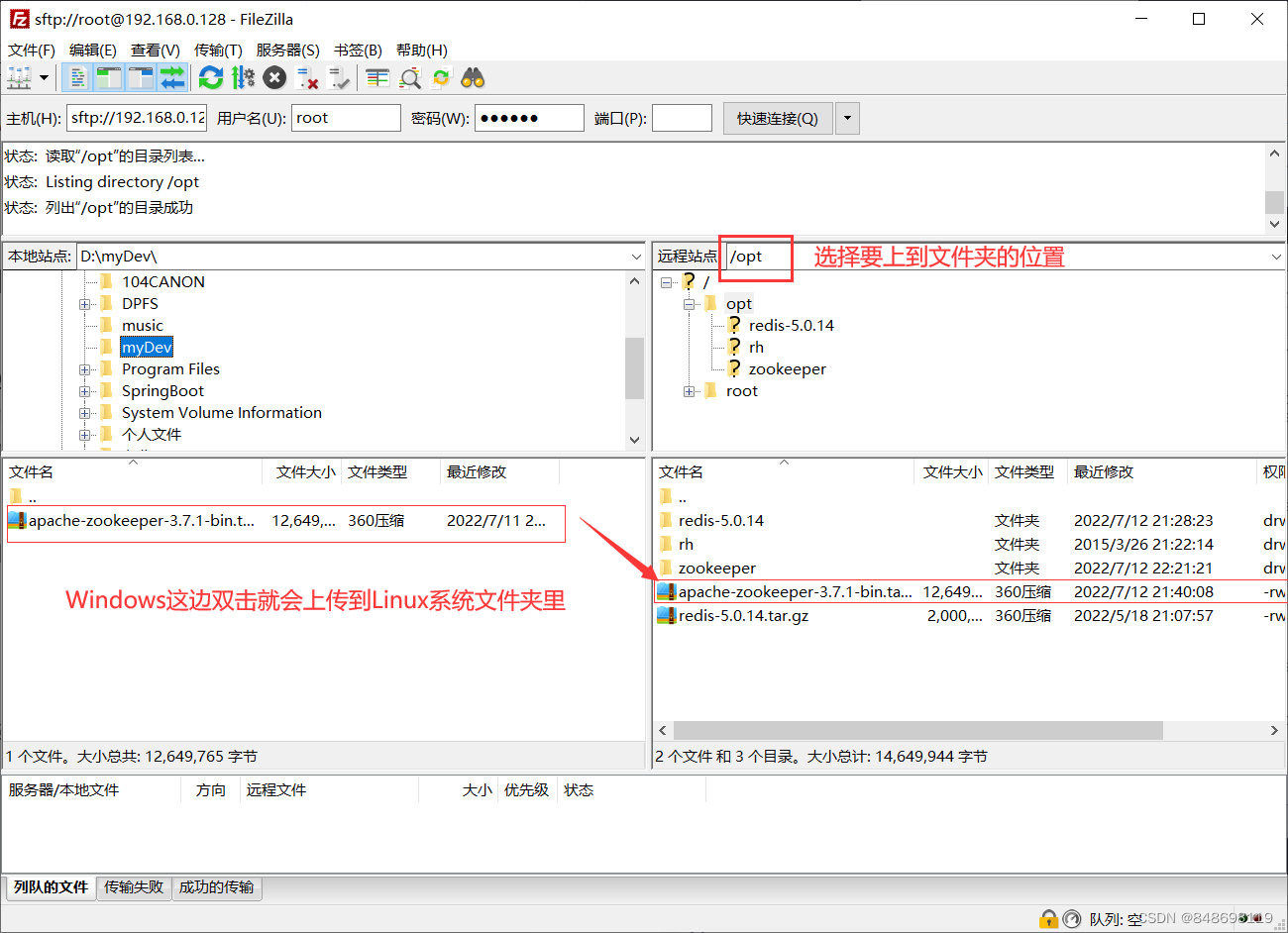Toggle local directory tree display
Image resolution: width=1288 pixels, height=933 pixels.
click(109, 77)
